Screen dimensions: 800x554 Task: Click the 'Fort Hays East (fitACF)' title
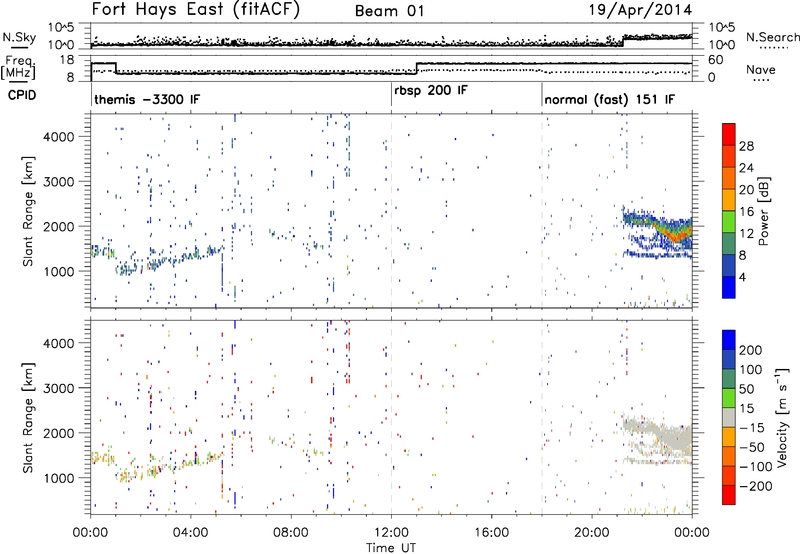click(x=195, y=10)
